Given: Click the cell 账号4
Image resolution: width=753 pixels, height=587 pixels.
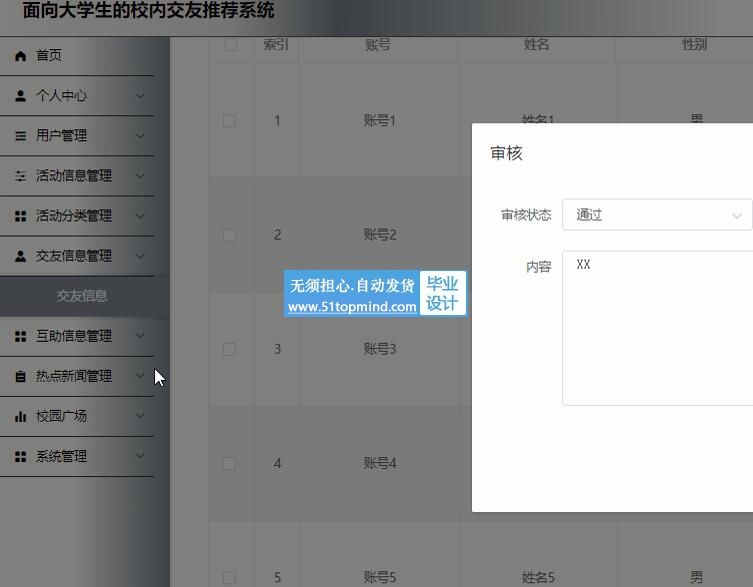Looking at the screenshot, I should [379, 464].
